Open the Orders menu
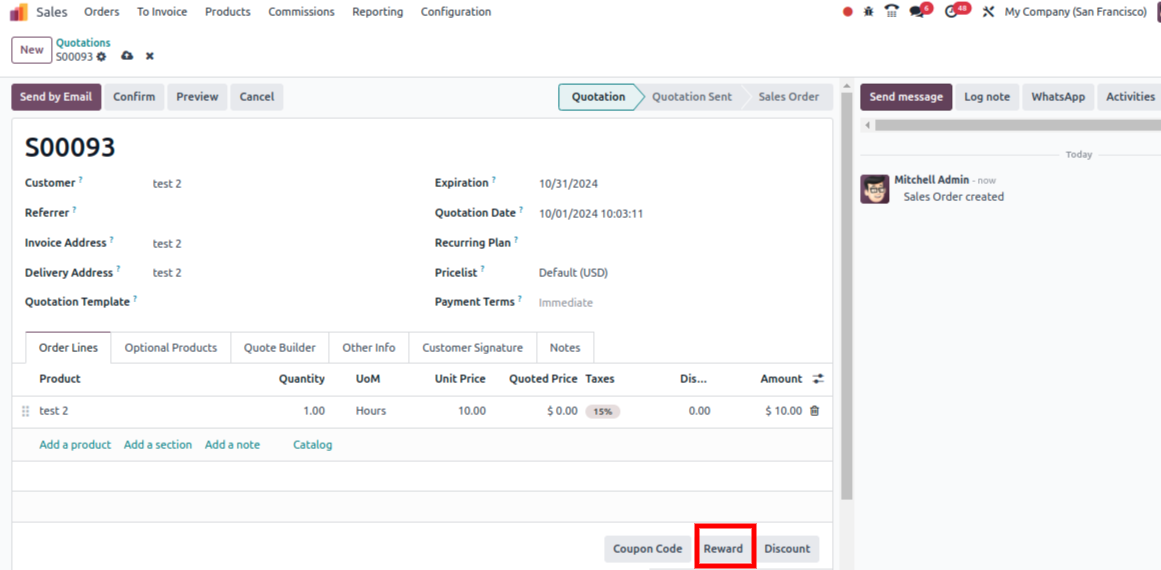This screenshot has width=1161, height=570. [101, 12]
